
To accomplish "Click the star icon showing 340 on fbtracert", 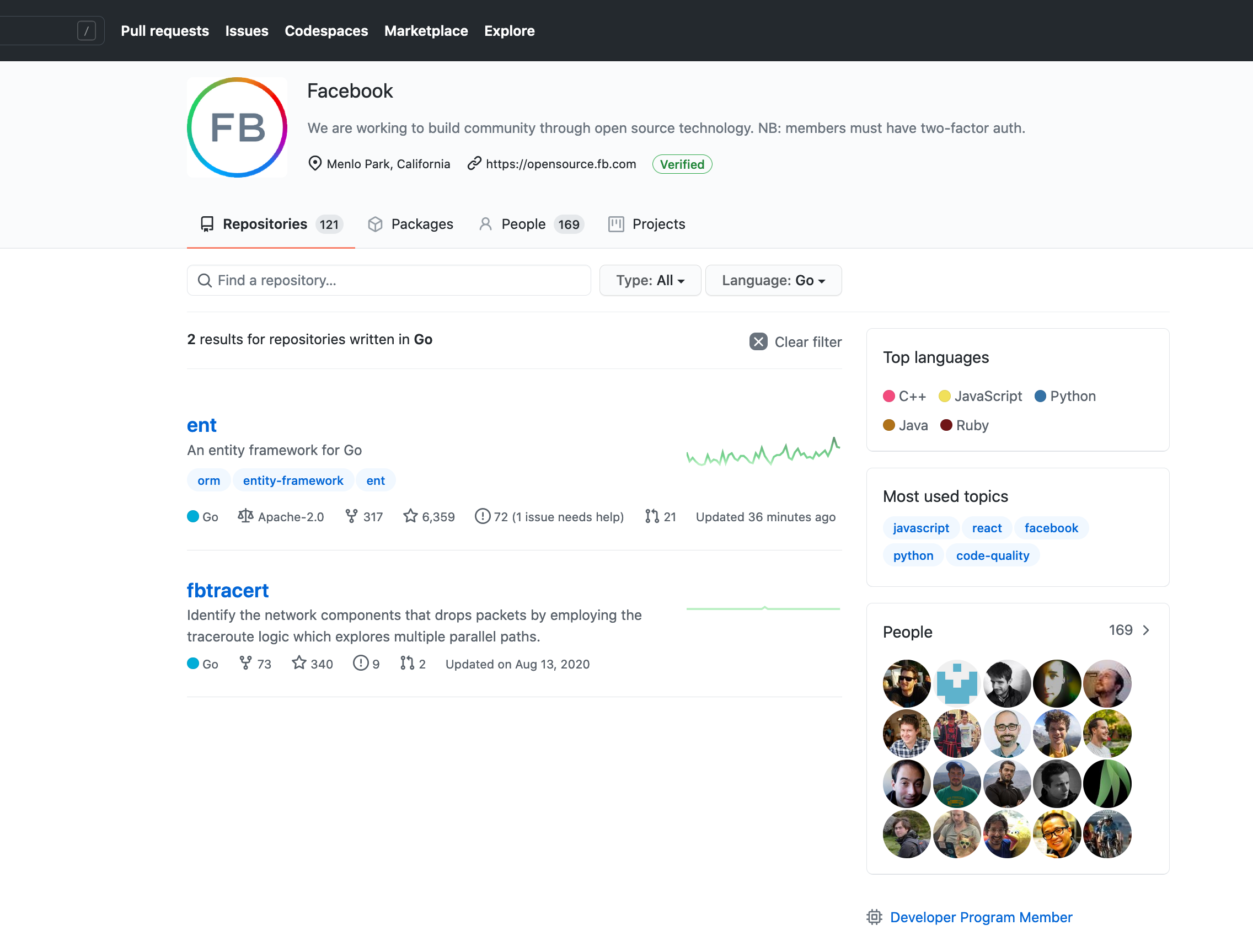I will (x=298, y=664).
